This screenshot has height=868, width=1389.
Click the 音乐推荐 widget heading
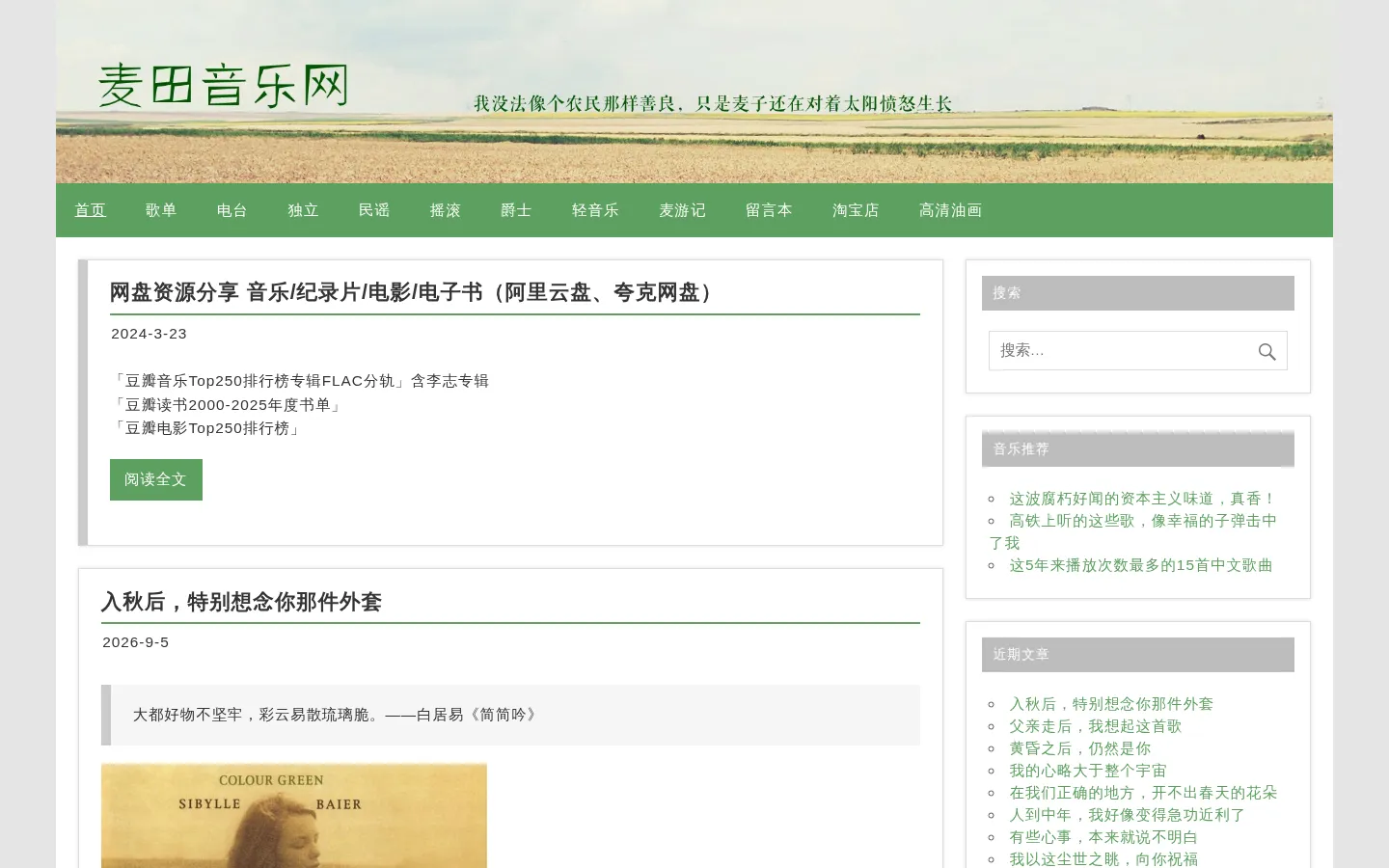tap(1138, 449)
